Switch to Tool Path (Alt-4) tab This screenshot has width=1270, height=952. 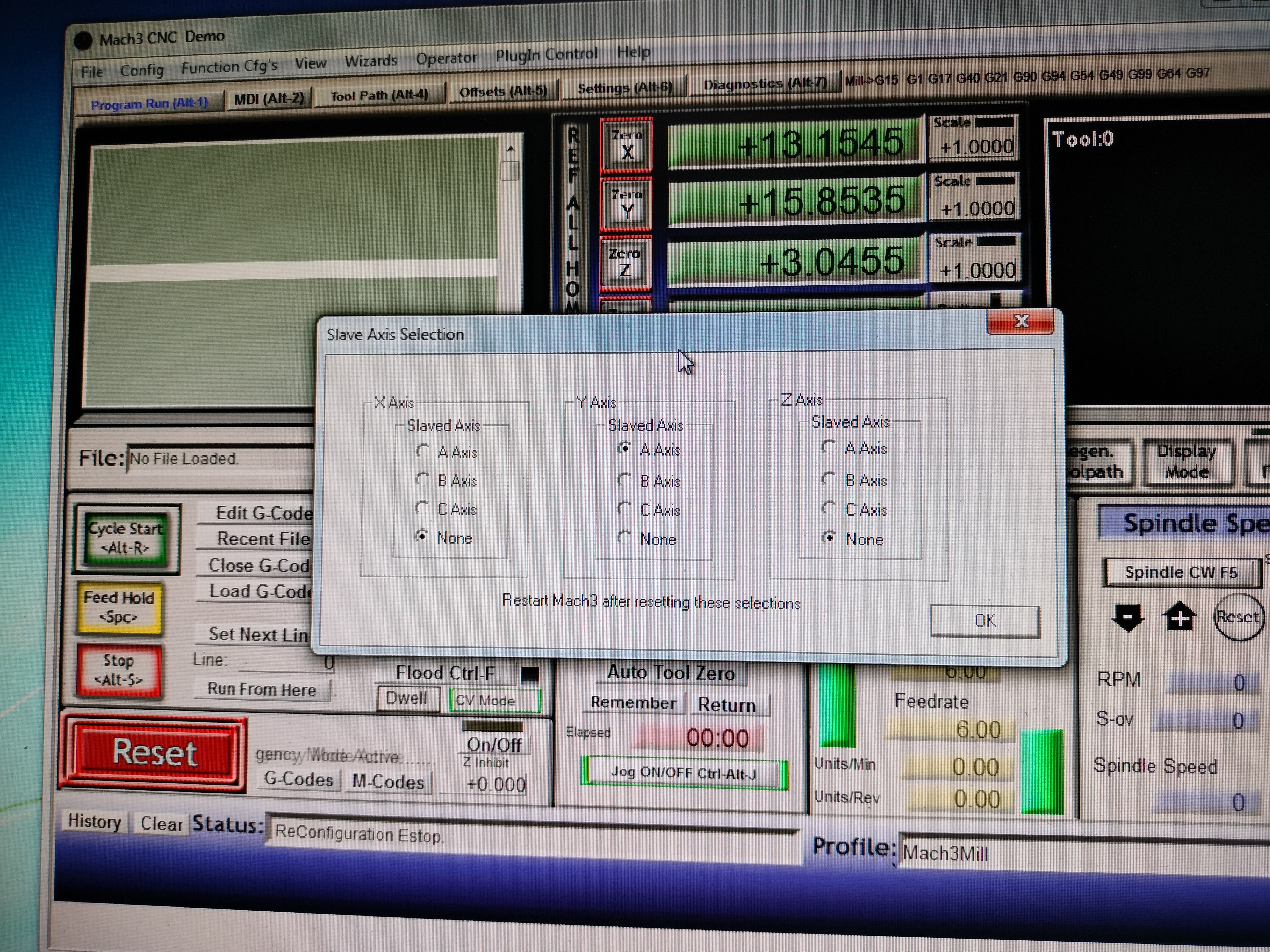point(379,96)
